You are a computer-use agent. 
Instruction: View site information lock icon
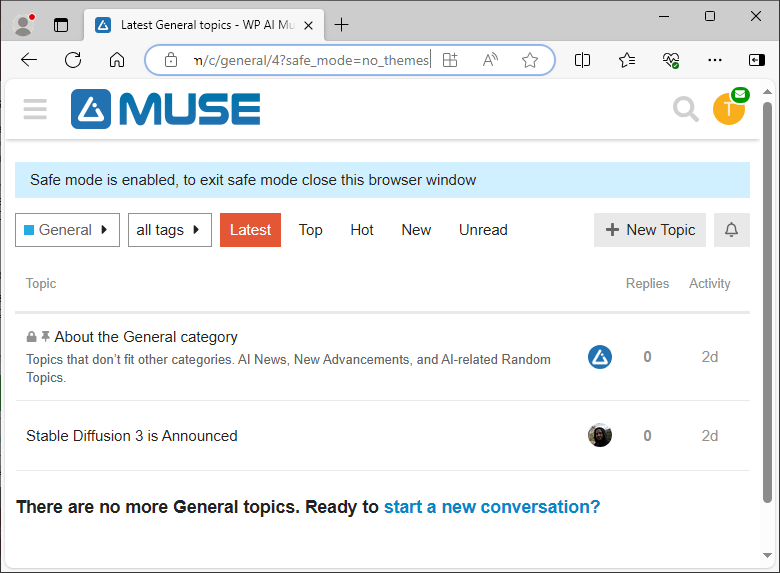point(171,60)
